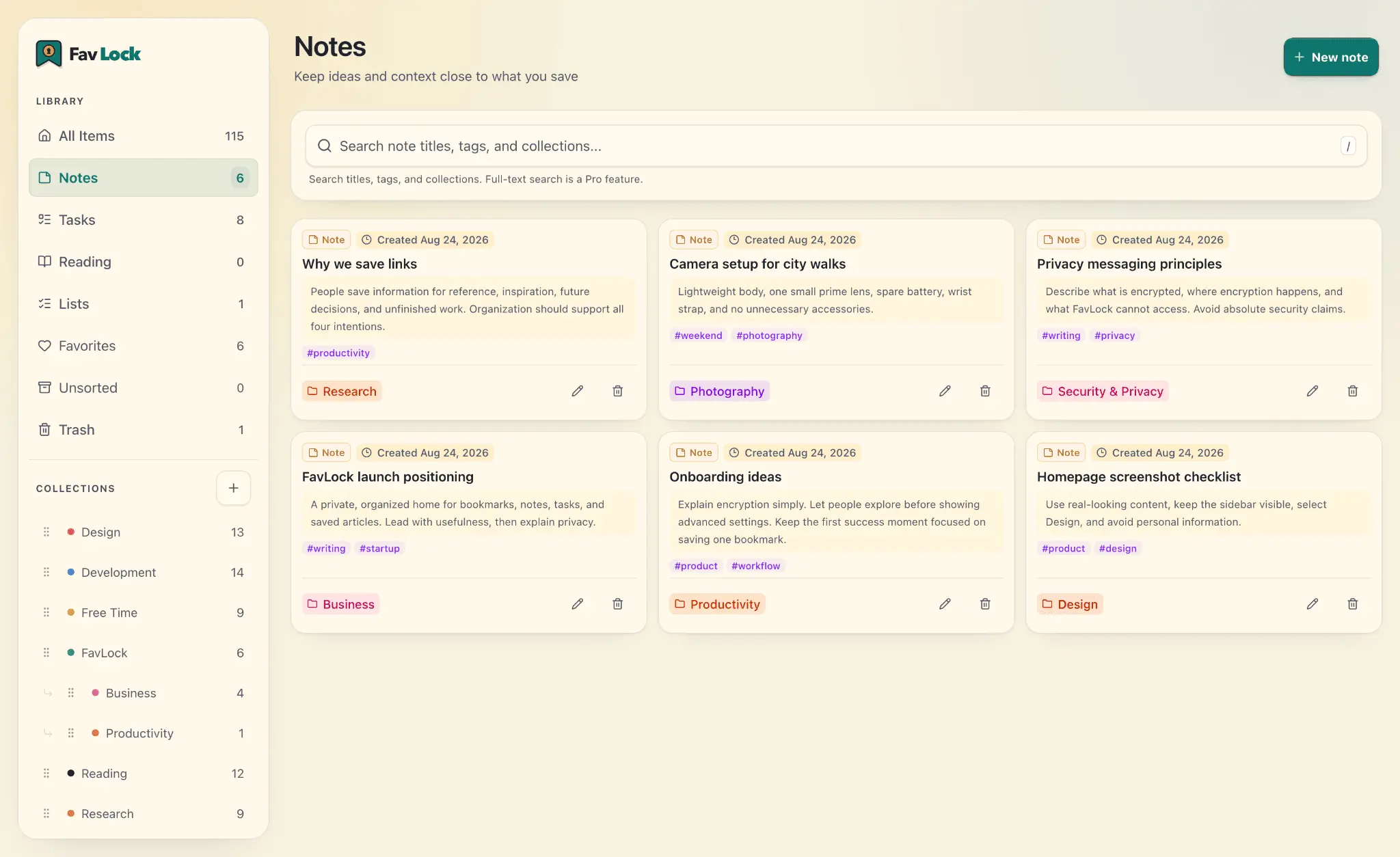Click the Note badge on 'Why we save links'

326,240
